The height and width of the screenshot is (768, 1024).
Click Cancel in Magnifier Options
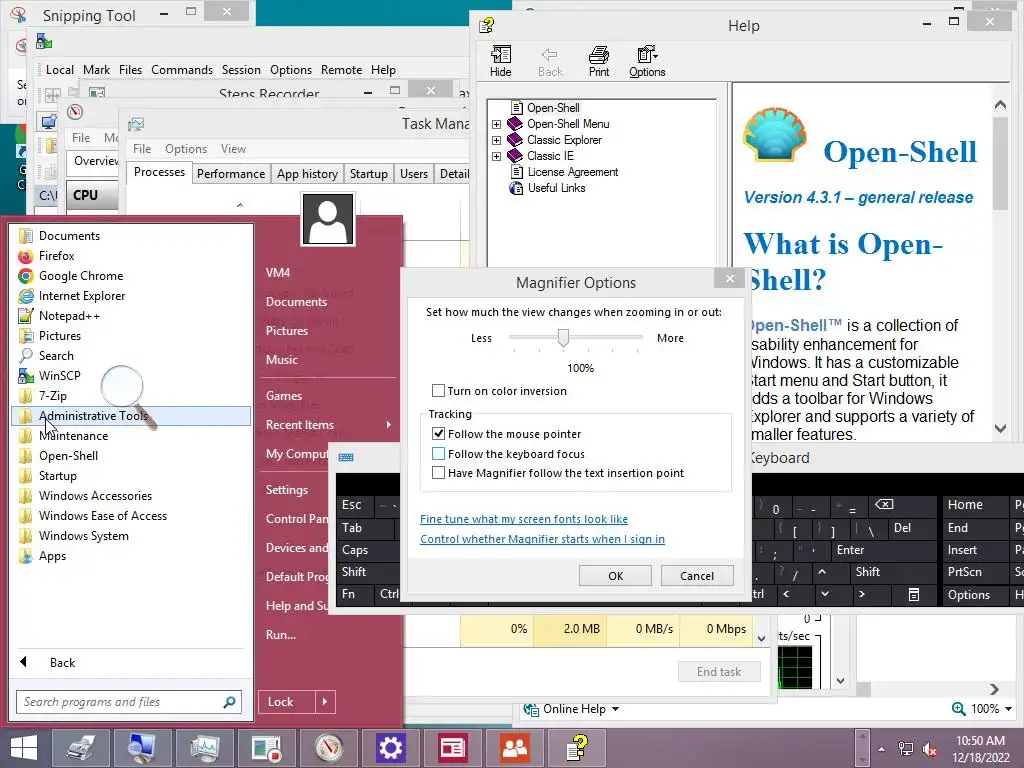click(x=697, y=576)
